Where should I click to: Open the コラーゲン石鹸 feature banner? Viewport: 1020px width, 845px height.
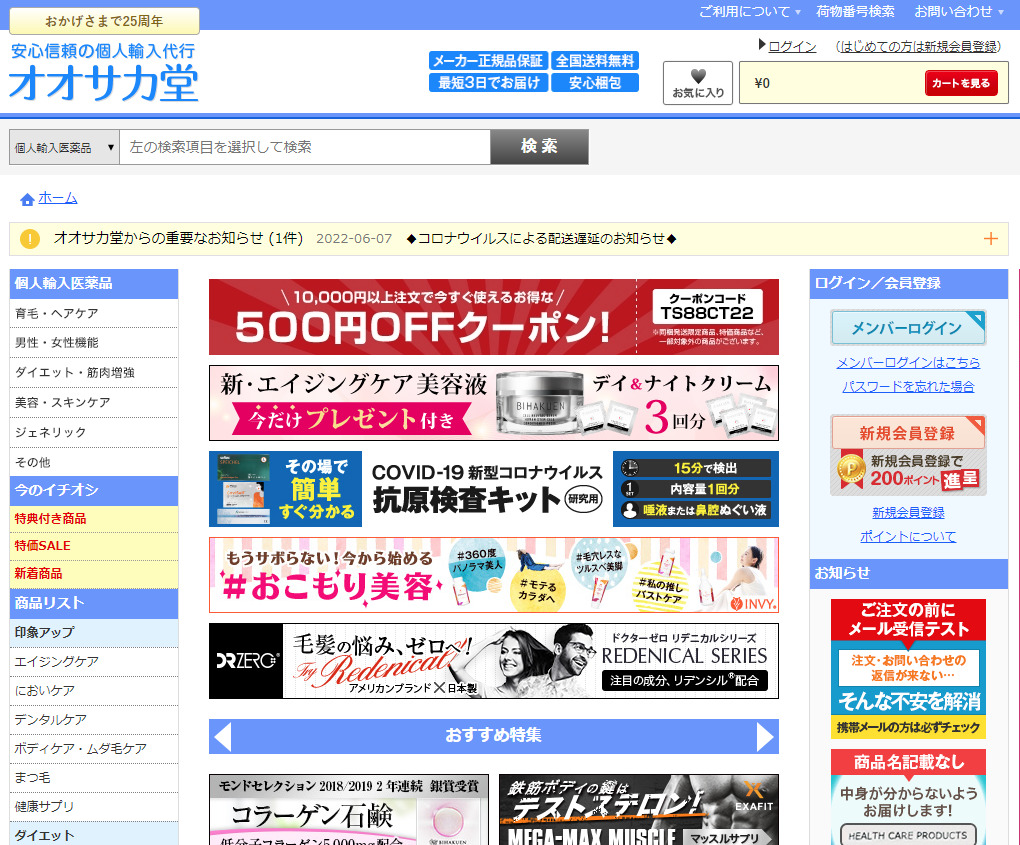tap(349, 810)
